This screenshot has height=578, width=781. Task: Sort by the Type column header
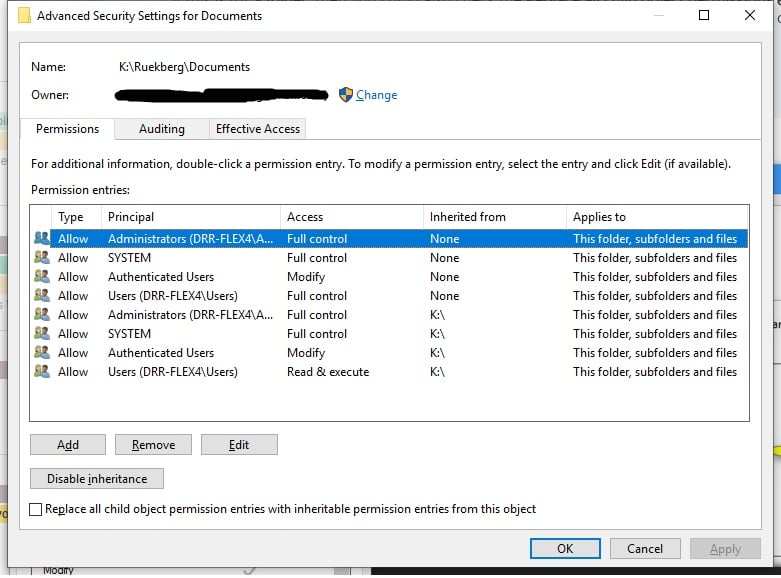77,217
